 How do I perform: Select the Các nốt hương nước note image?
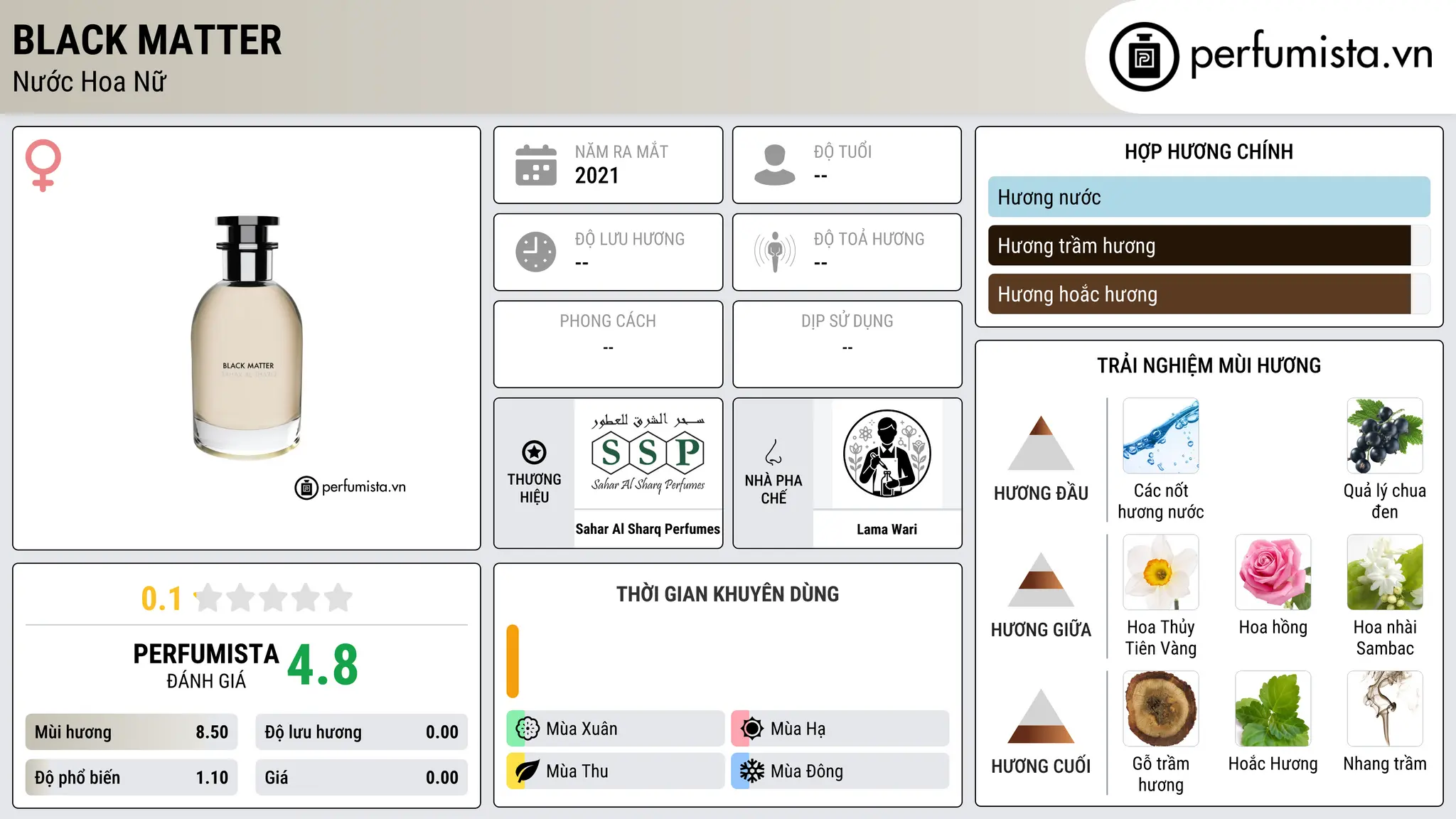(x=1161, y=436)
